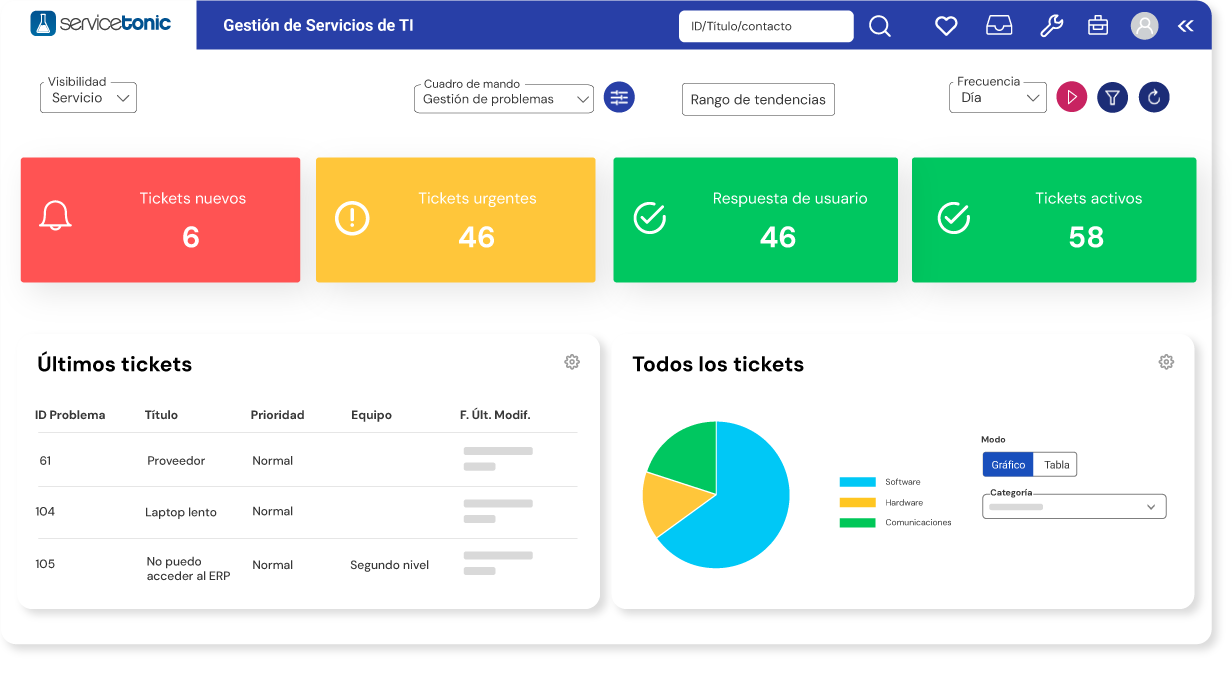The width and height of the screenshot is (1232, 673).
Task: Click the ServiceTonic logo
Action: point(101,23)
